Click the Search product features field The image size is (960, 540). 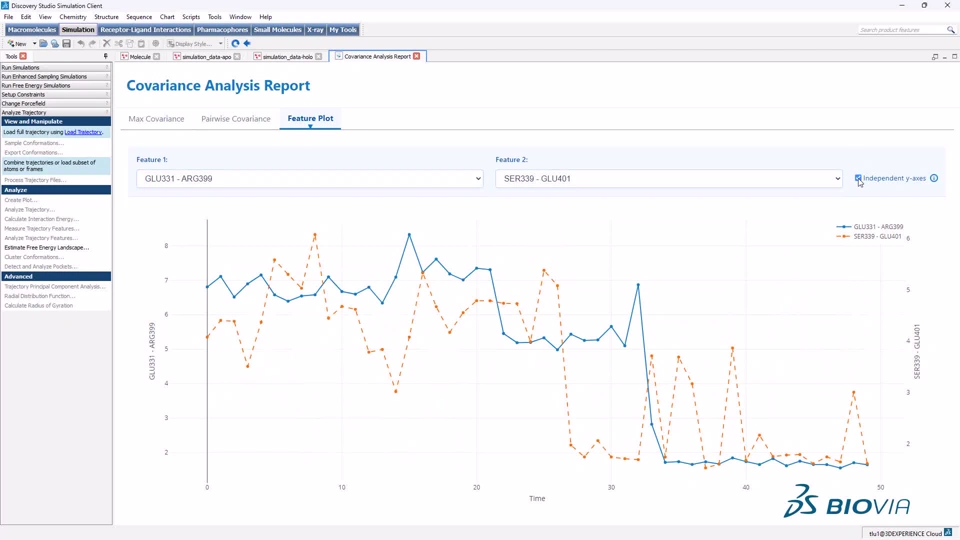[x=901, y=29]
